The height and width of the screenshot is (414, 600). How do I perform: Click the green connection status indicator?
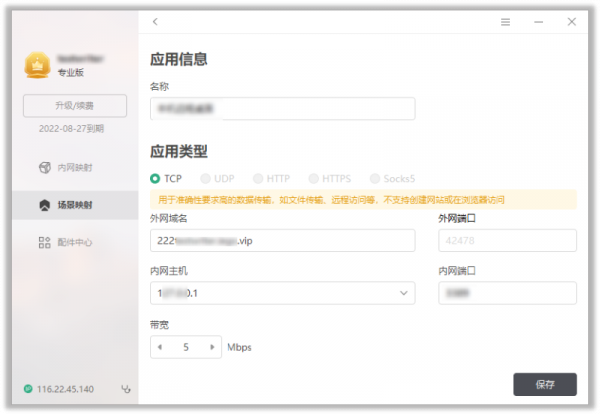27,389
